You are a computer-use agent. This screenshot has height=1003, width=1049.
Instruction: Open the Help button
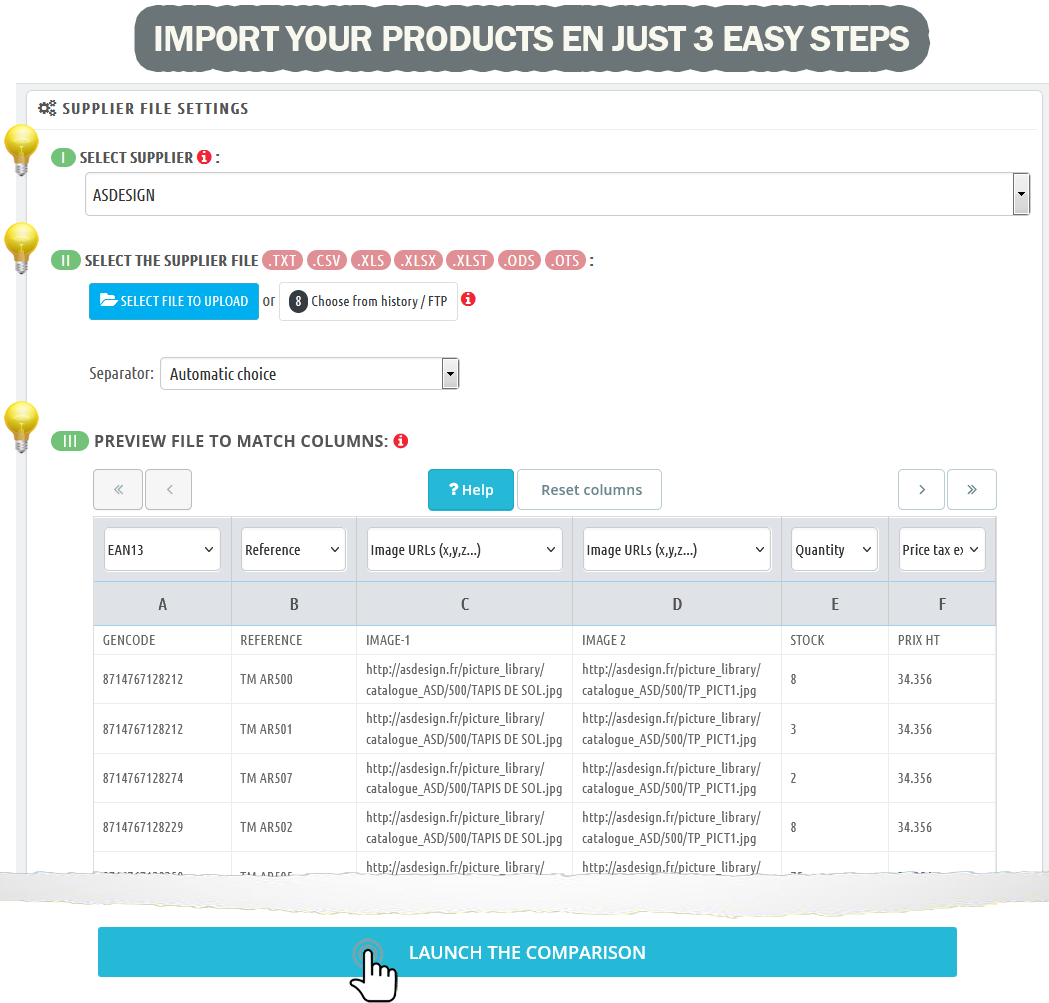(470, 490)
